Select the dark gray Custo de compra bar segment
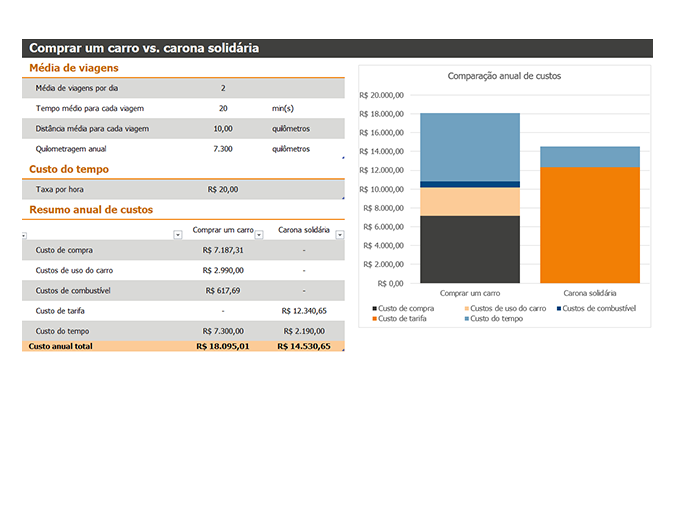This screenshot has height=520, width=675. tap(470, 249)
